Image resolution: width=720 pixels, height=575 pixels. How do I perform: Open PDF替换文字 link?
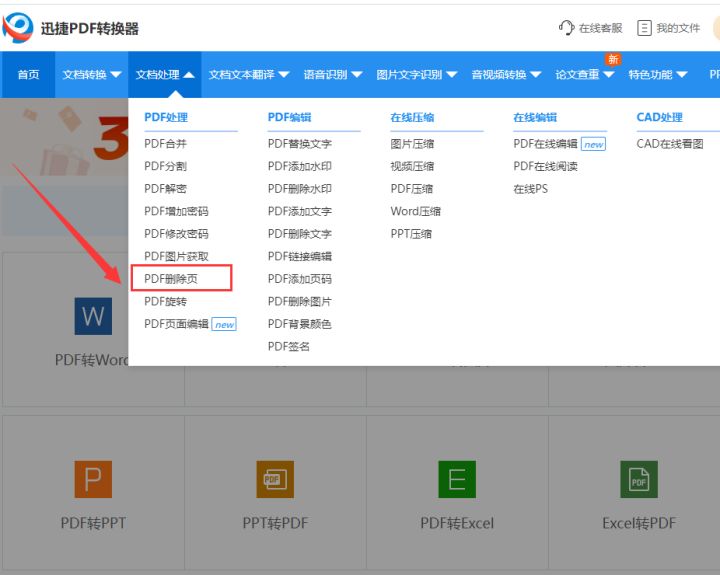(300, 144)
